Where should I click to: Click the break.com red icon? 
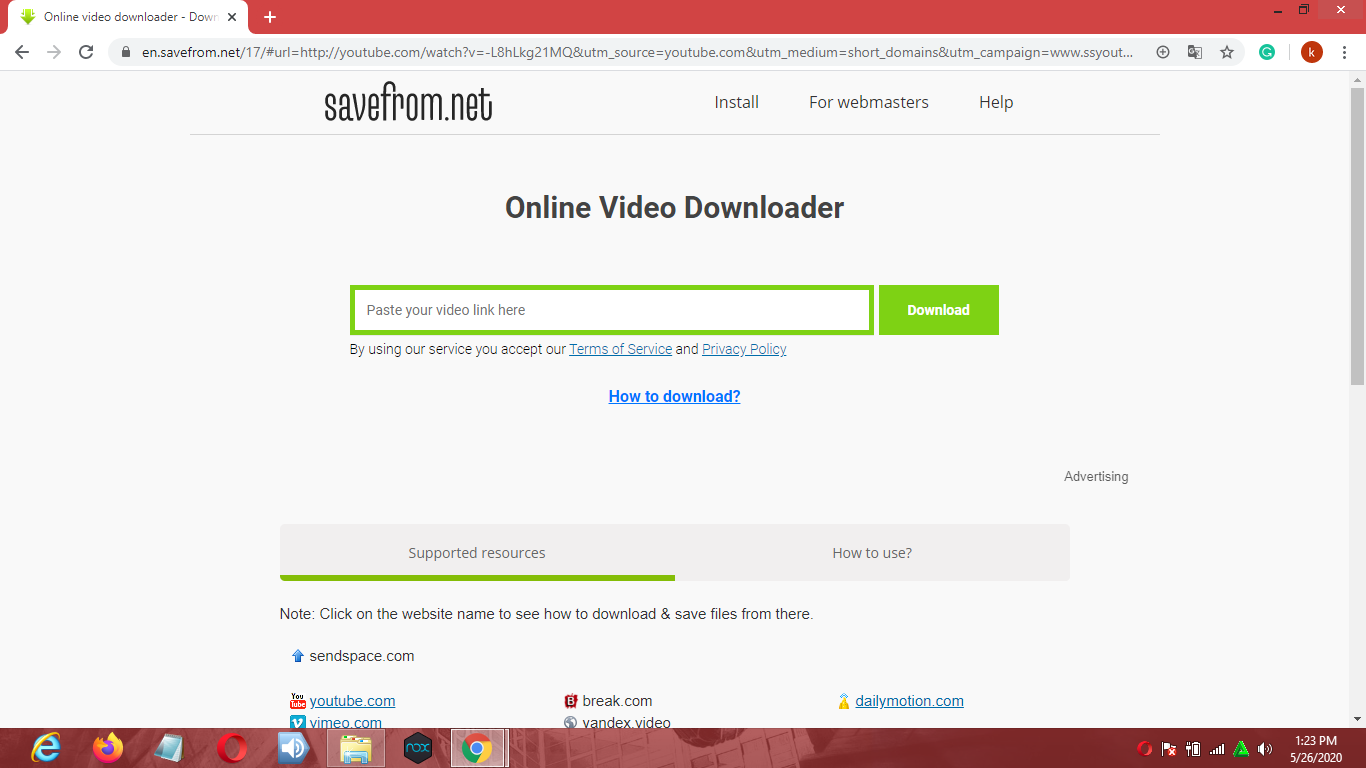pyautogui.click(x=571, y=701)
